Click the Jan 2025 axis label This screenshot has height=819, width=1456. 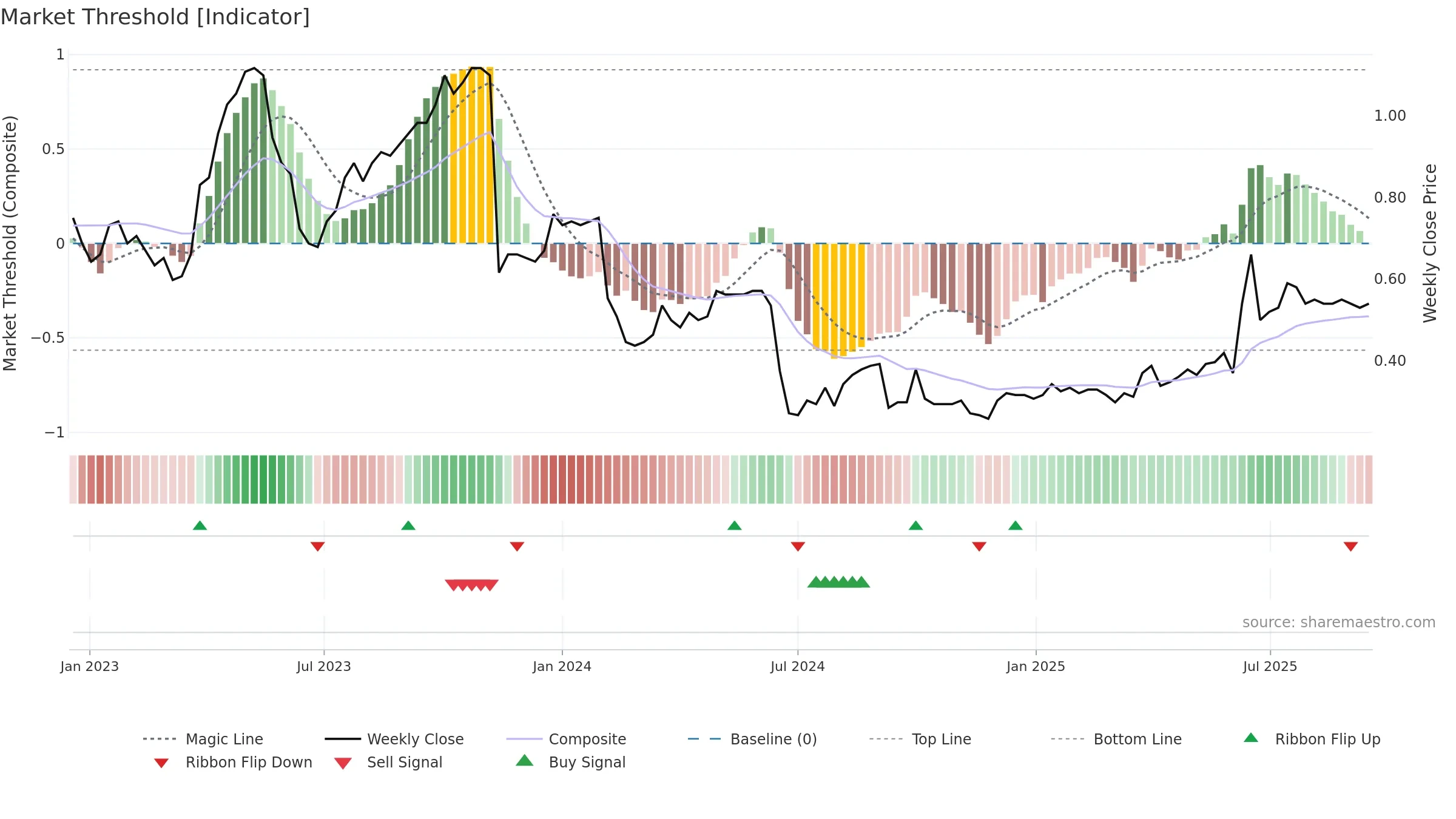[x=1036, y=666]
